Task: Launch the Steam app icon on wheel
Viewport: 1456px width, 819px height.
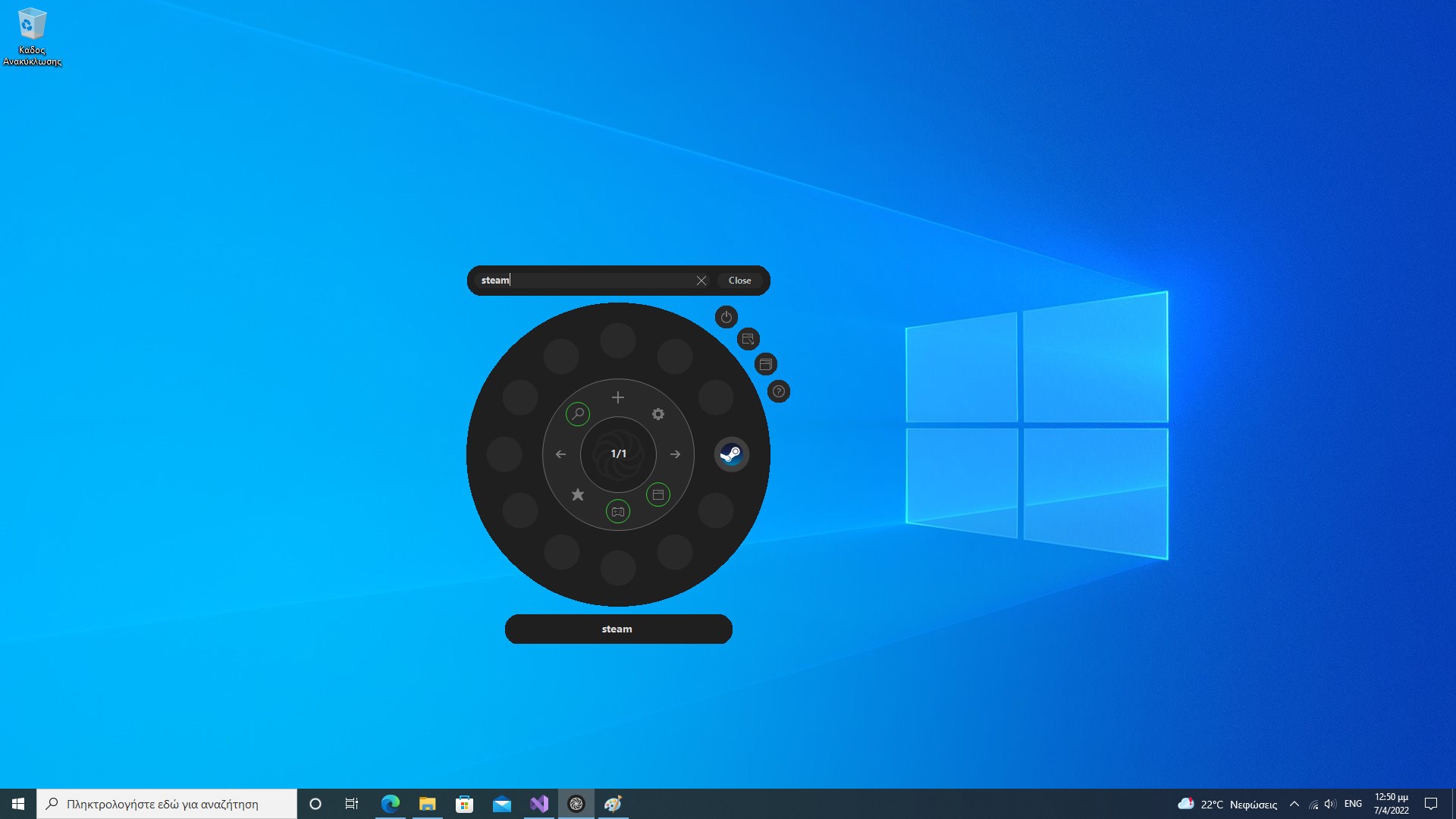Action: [731, 454]
